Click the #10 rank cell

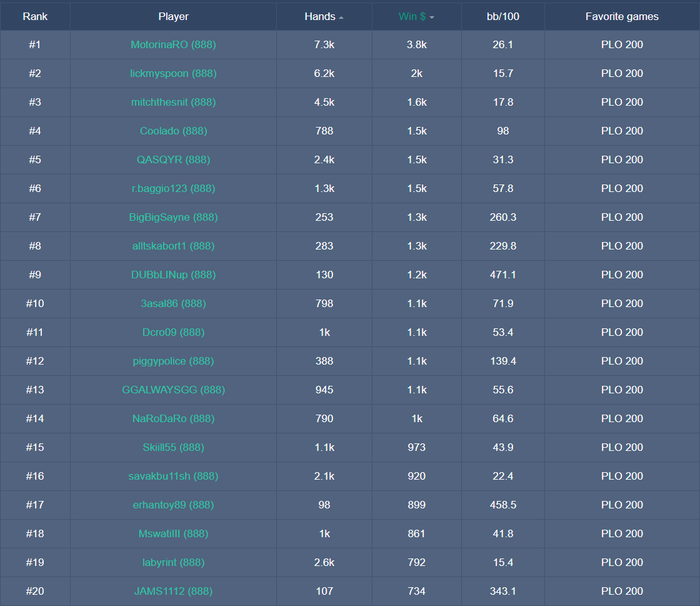(x=35, y=304)
